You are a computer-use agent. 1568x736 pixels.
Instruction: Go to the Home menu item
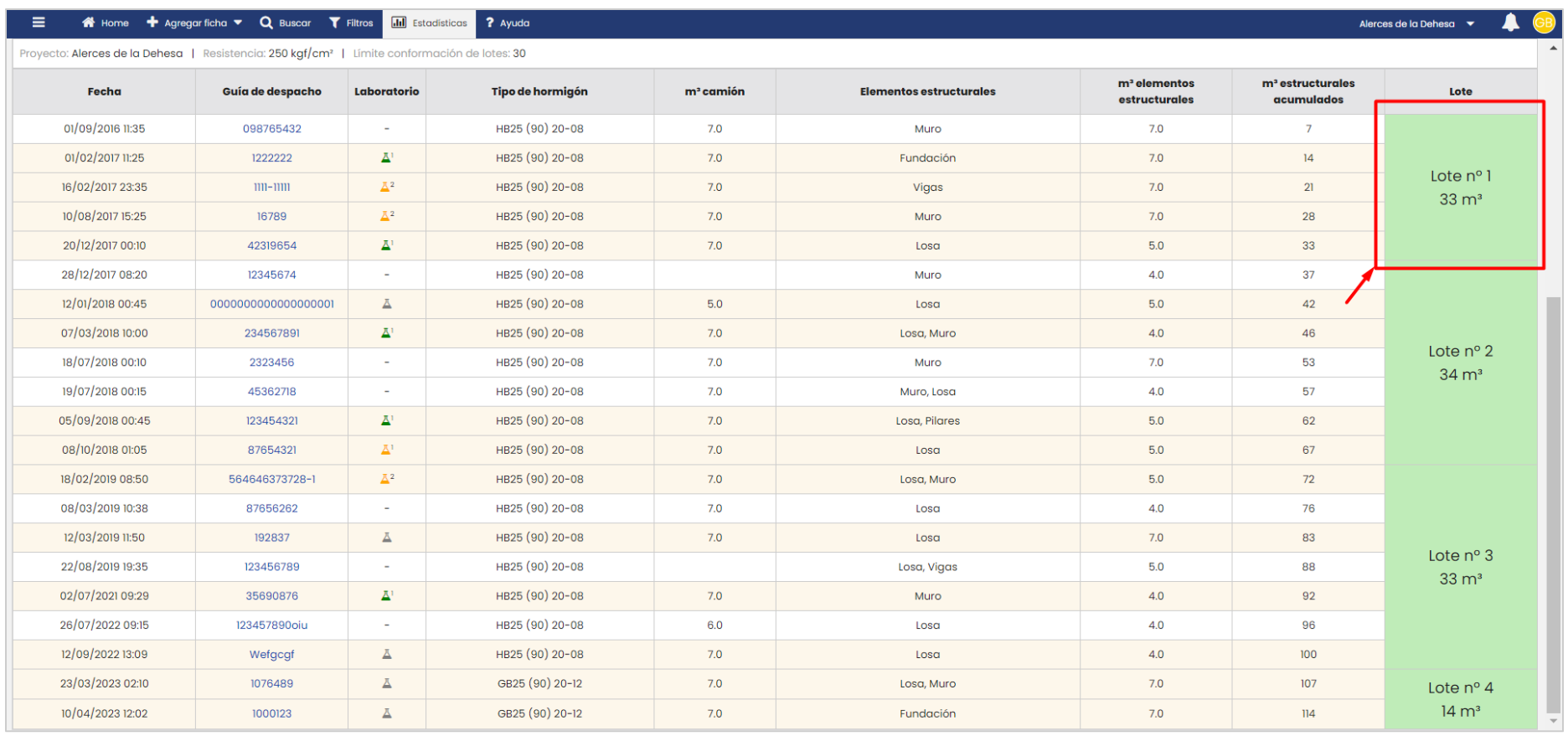106,23
